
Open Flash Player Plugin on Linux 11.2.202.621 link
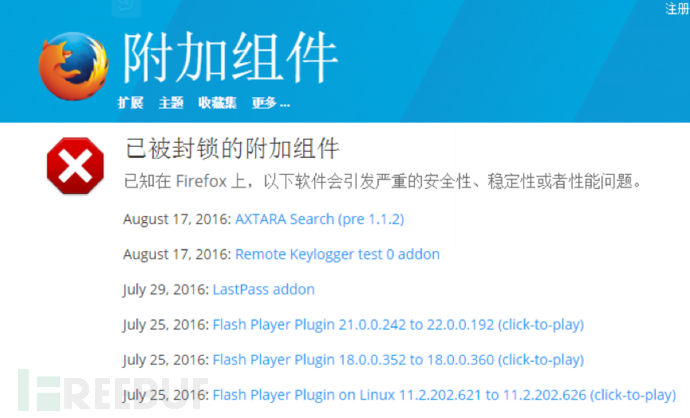coord(444,395)
